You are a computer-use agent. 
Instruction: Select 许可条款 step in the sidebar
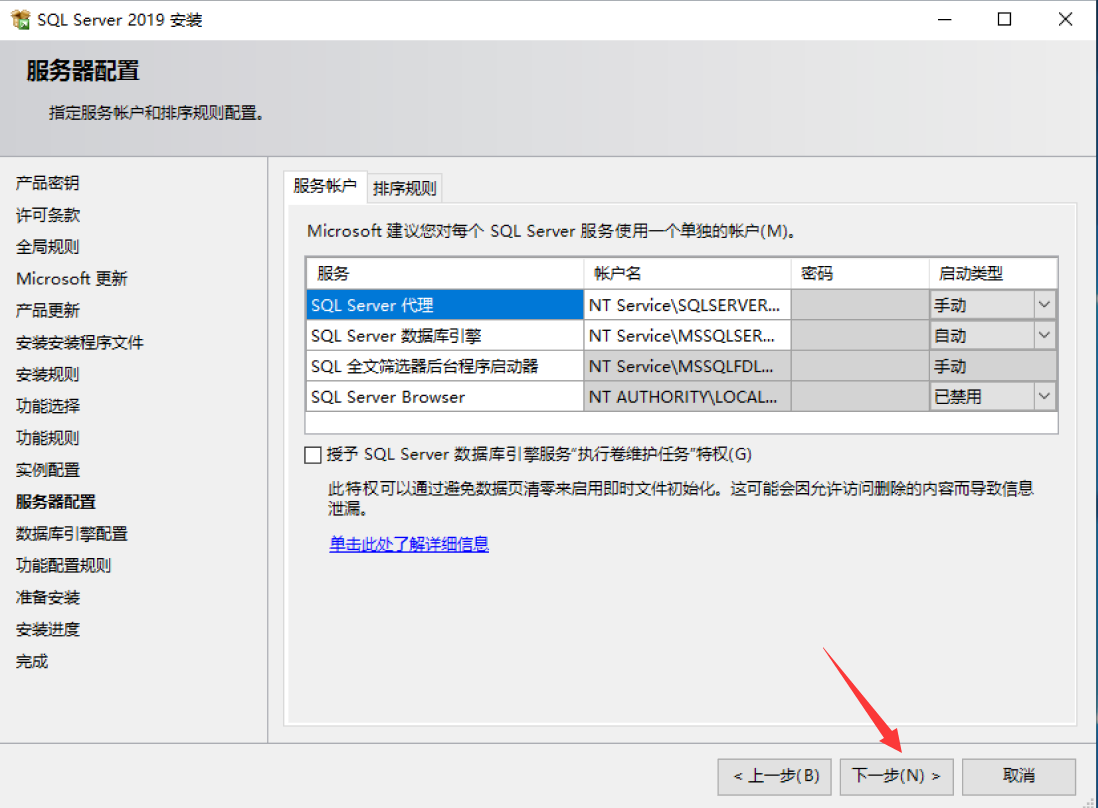(48, 215)
